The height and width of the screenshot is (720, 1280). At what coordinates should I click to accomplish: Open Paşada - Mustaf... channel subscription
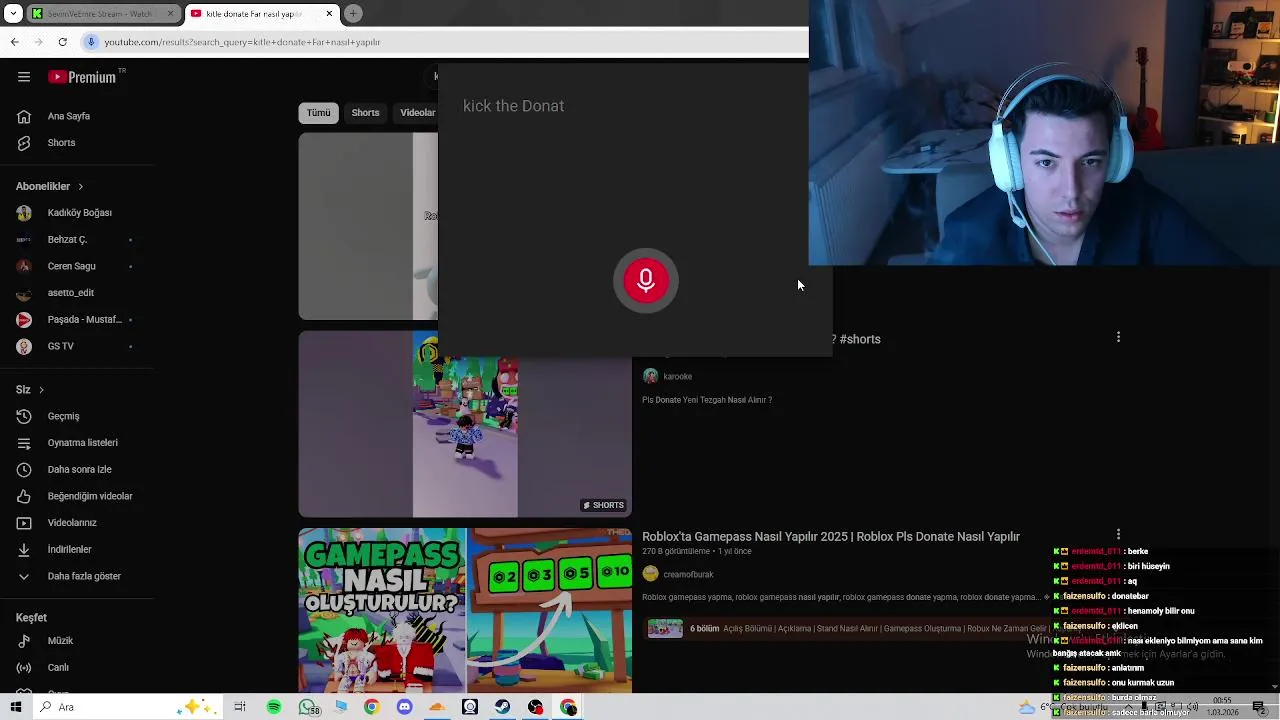[x=76, y=320]
